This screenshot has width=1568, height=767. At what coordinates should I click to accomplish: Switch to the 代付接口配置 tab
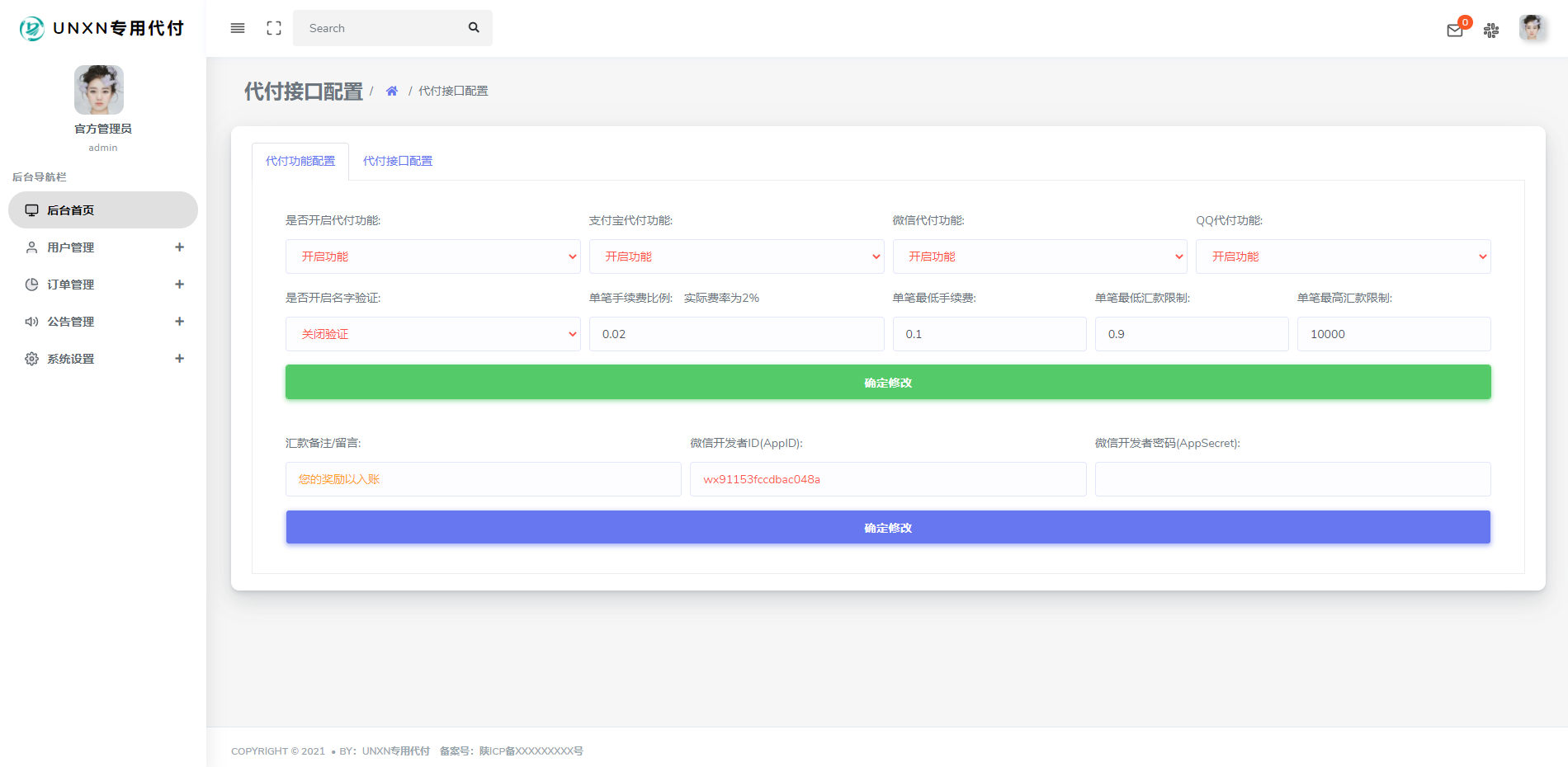click(398, 161)
